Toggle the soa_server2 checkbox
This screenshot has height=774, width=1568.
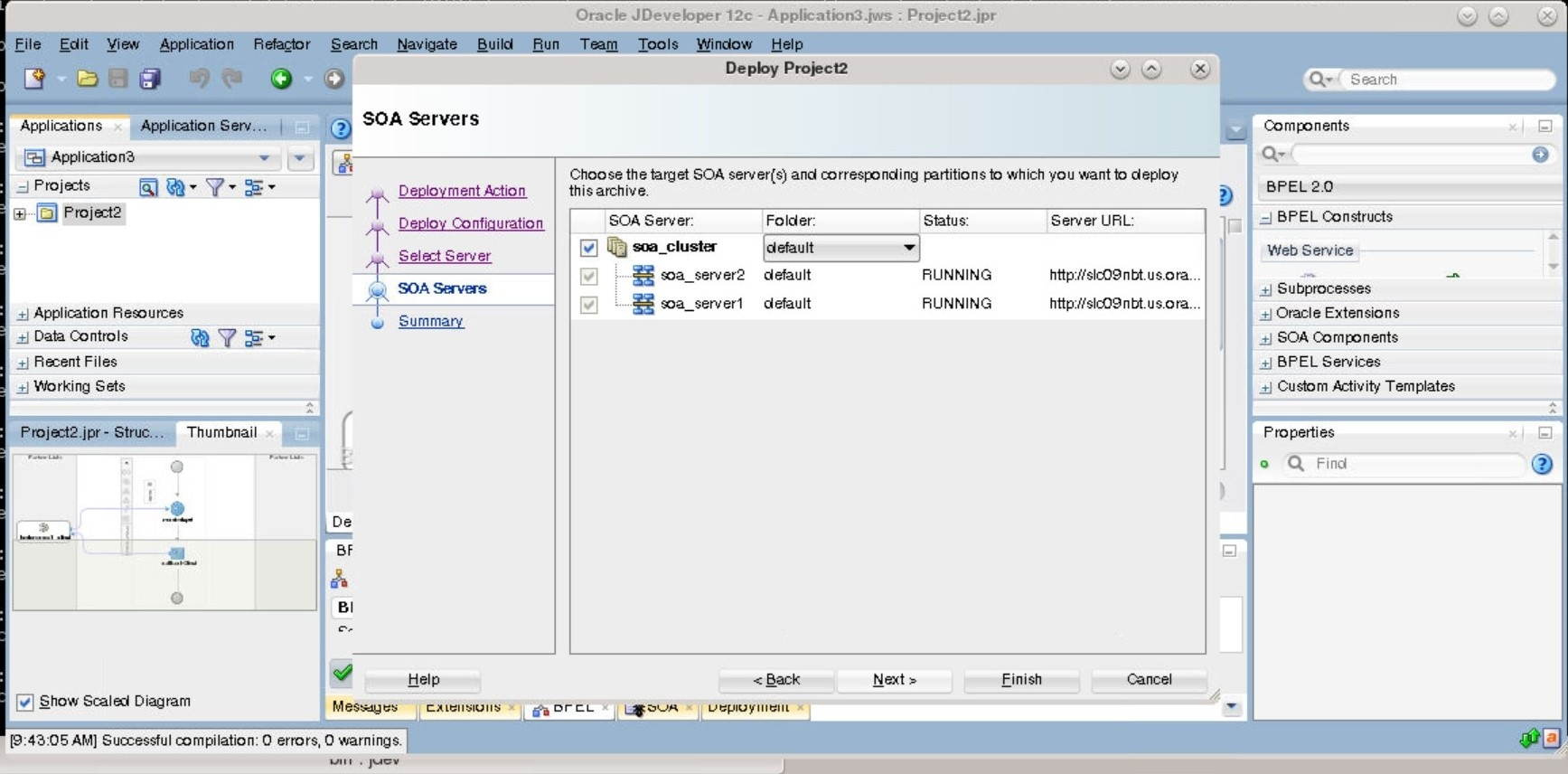point(588,276)
